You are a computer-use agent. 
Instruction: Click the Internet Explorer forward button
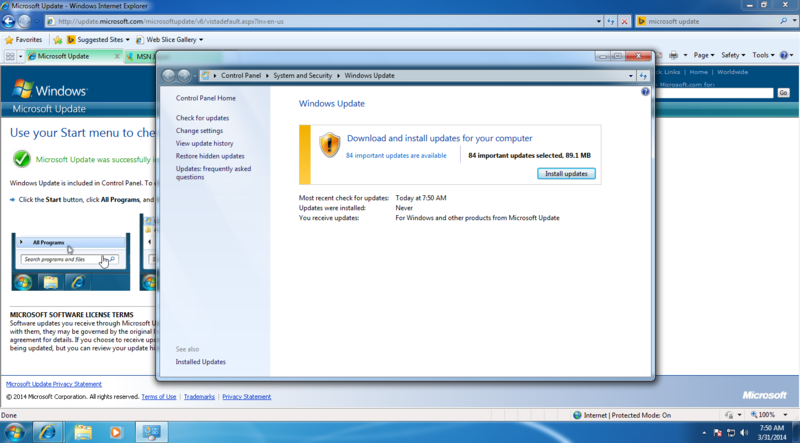[24, 21]
